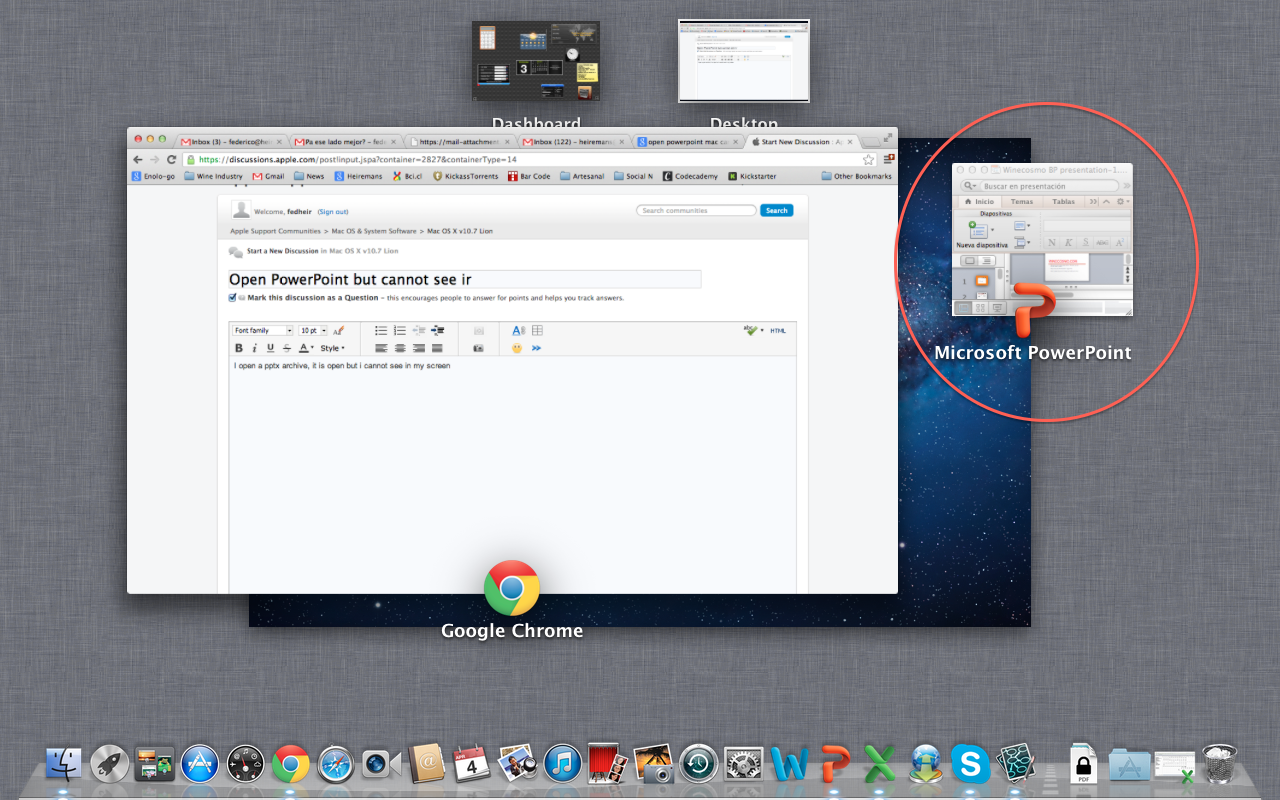Select Tablas tab in PowerPoint ribbon
The height and width of the screenshot is (800, 1280).
pos(1063,201)
